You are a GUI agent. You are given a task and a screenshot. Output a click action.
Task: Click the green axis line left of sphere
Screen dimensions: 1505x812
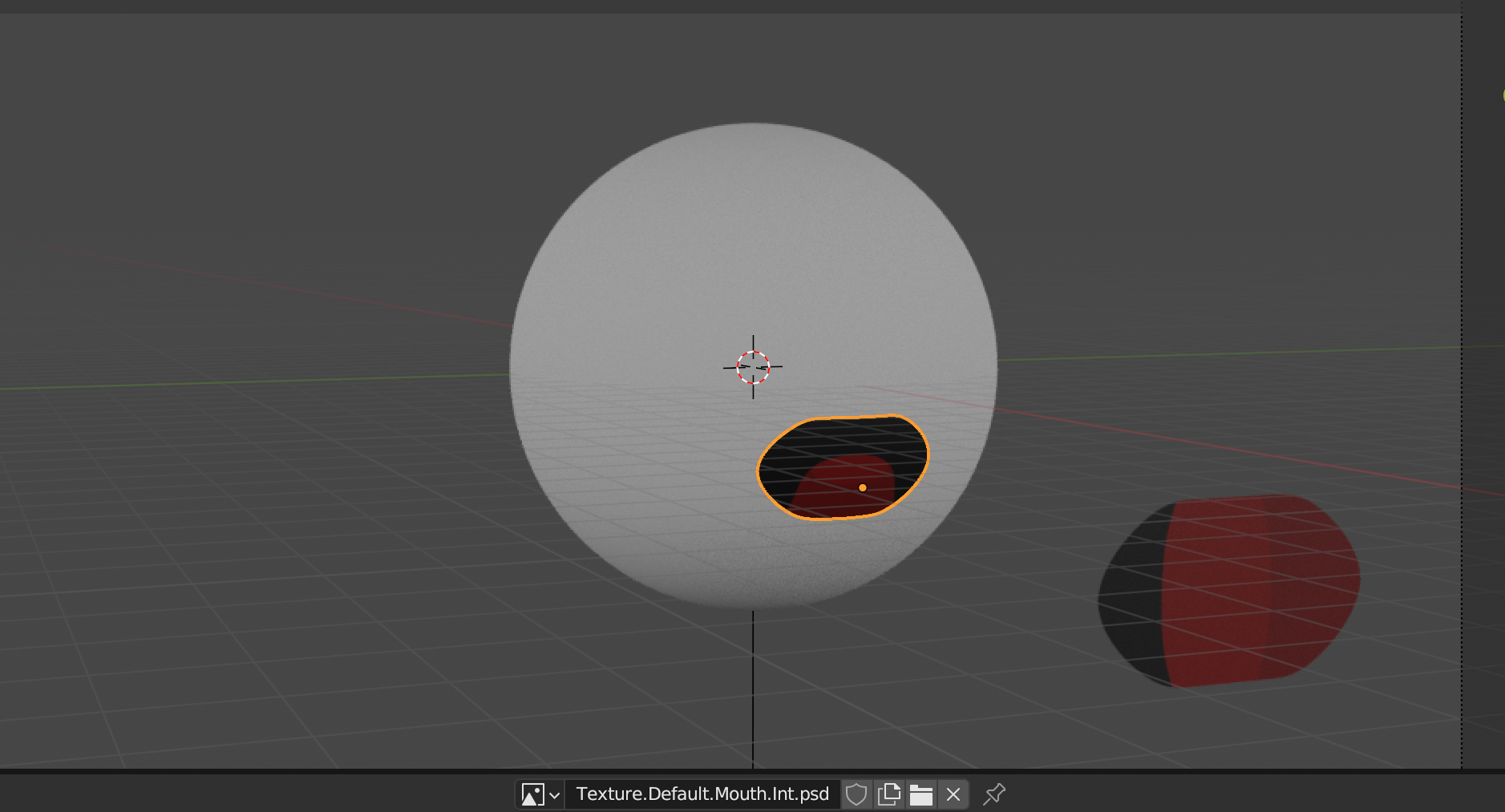[241, 382]
